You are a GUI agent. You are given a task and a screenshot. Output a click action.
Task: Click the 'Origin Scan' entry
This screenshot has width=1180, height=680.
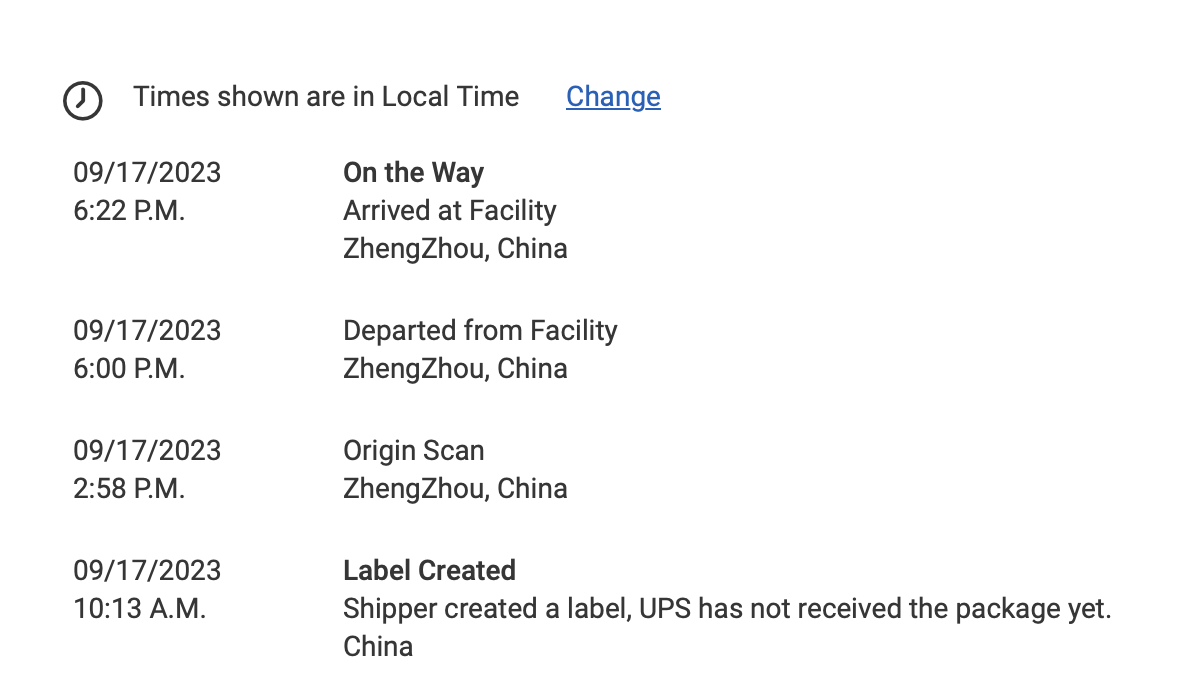pos(414,451)
